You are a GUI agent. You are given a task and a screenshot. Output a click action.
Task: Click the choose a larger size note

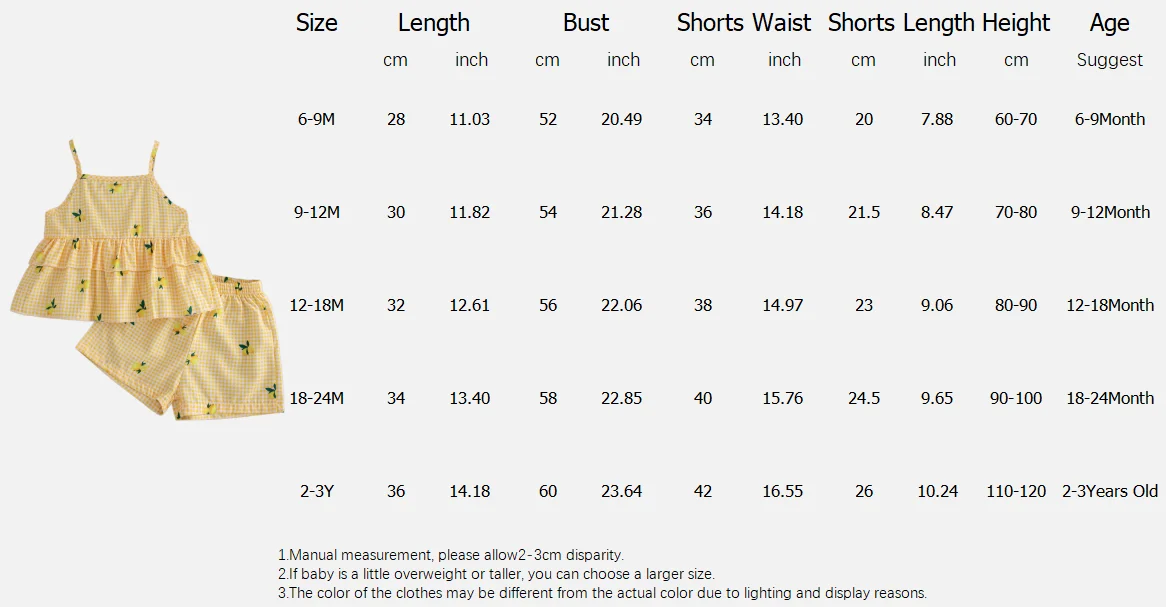point(496,574)
